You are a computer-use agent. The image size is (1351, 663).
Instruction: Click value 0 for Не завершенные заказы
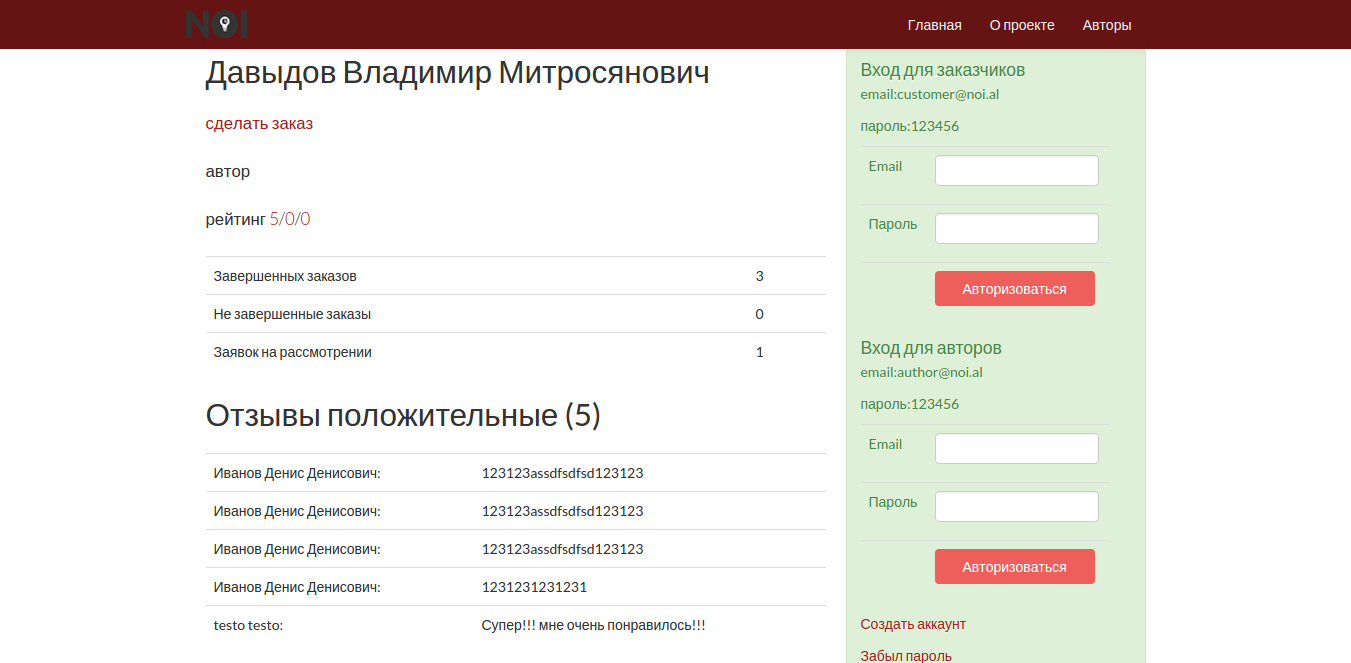click(760, 314)
